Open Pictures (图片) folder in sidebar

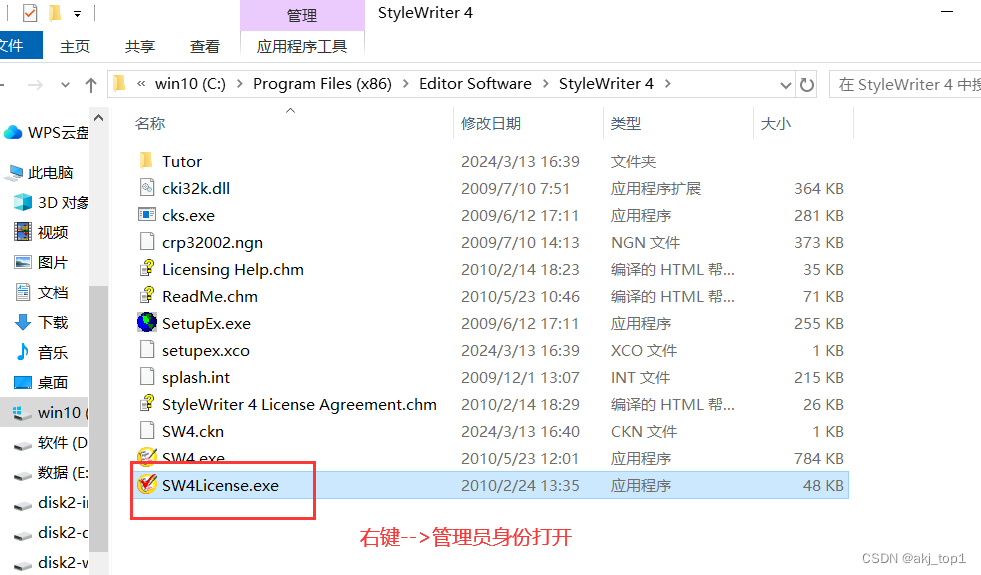[x=41, y=262]
